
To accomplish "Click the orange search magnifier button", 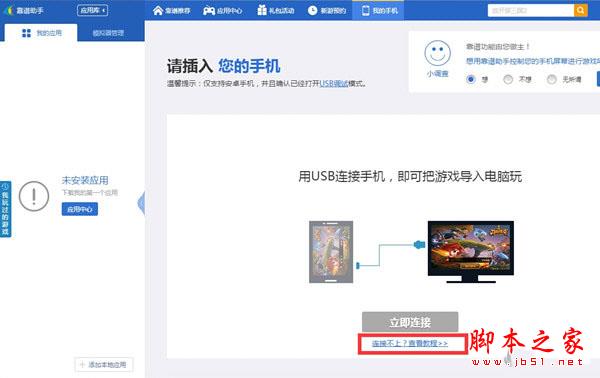I will [580, 10].
